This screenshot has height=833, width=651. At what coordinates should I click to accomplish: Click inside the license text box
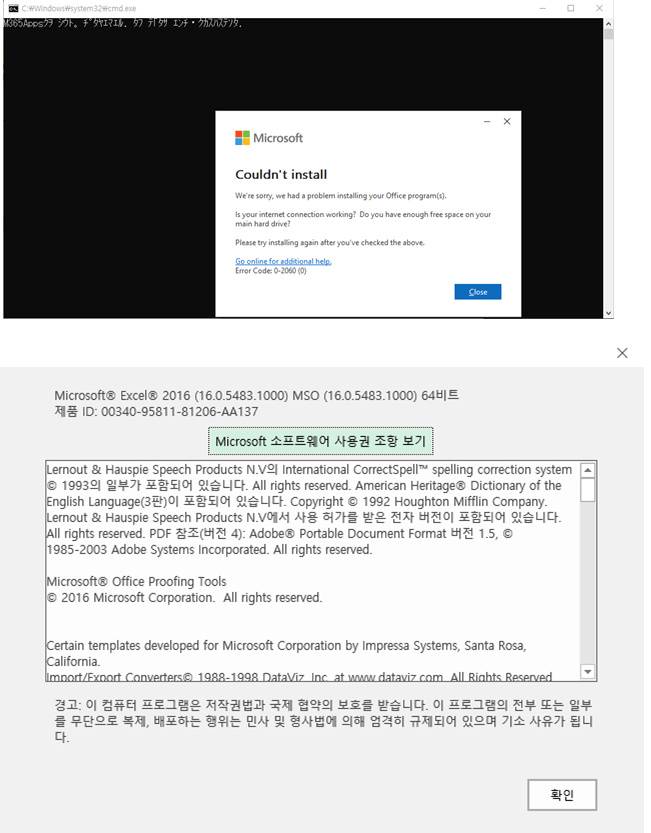click(x=312, y=571)
